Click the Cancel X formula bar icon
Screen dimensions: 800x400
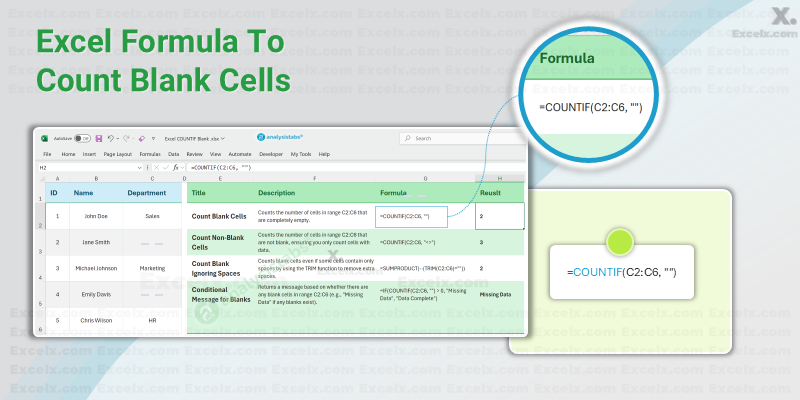157,167
